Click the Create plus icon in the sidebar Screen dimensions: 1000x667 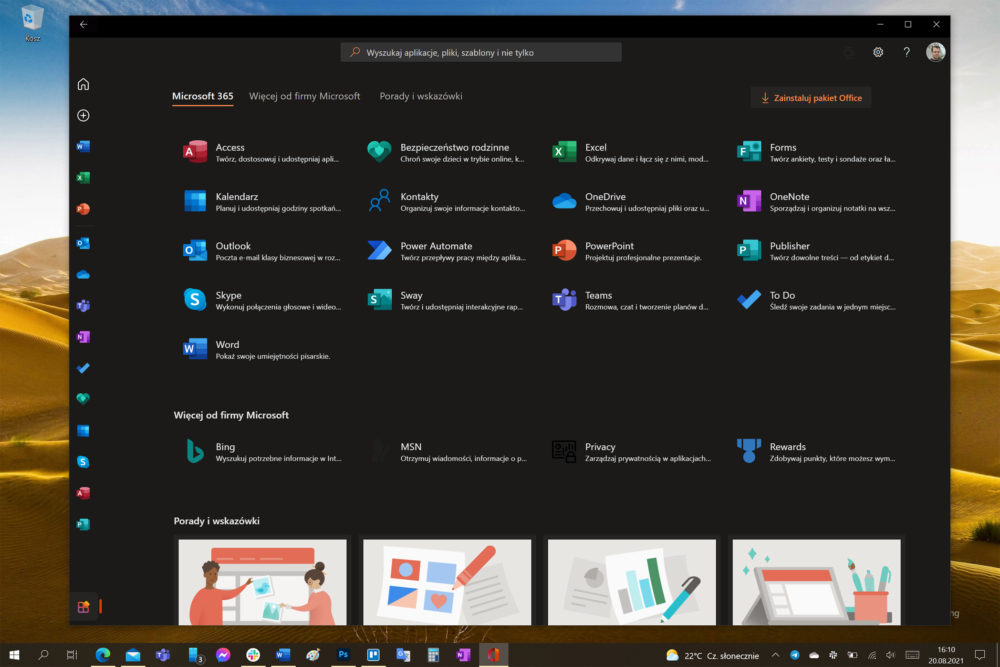click(x=83, y=115)
